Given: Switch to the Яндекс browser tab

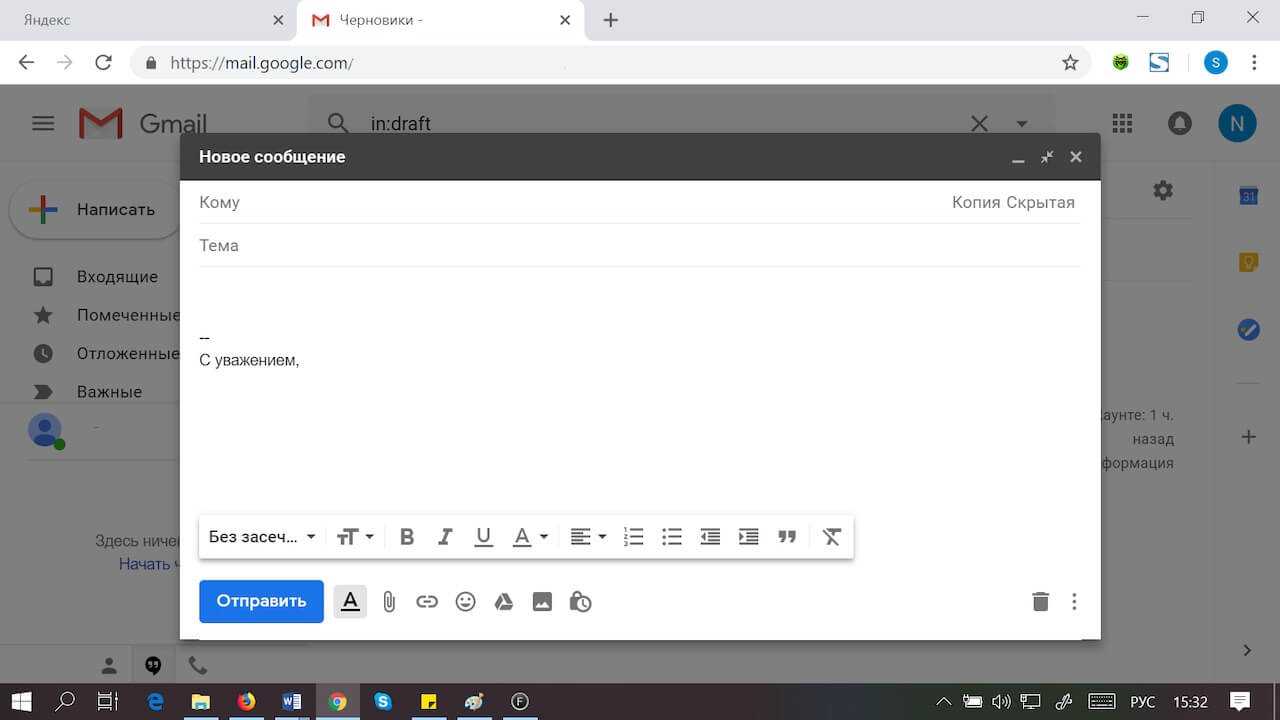Looking at the screenshot, I should click(140, 20).
